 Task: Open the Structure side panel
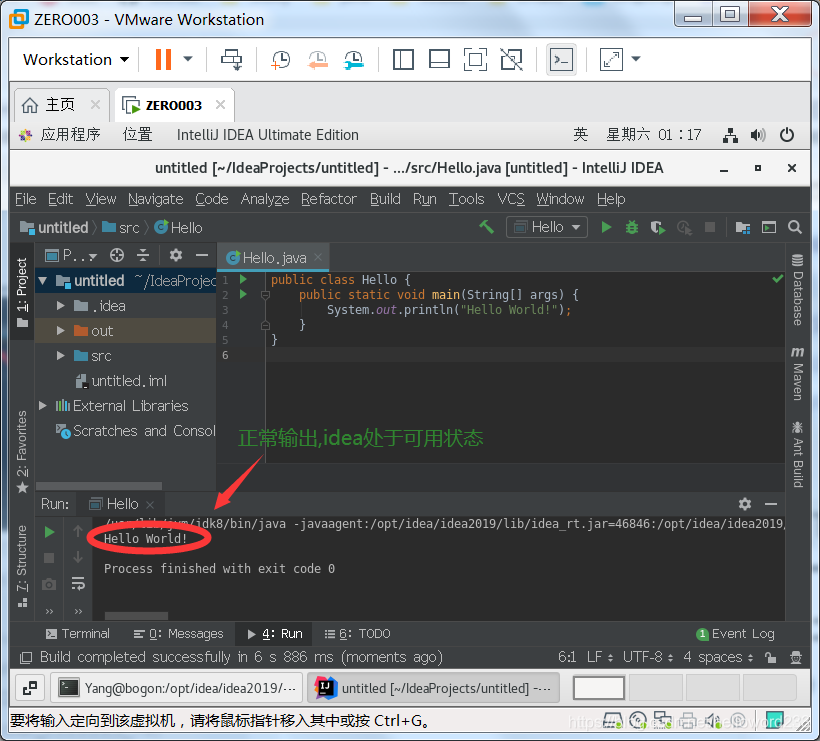(x=22, y=566)
